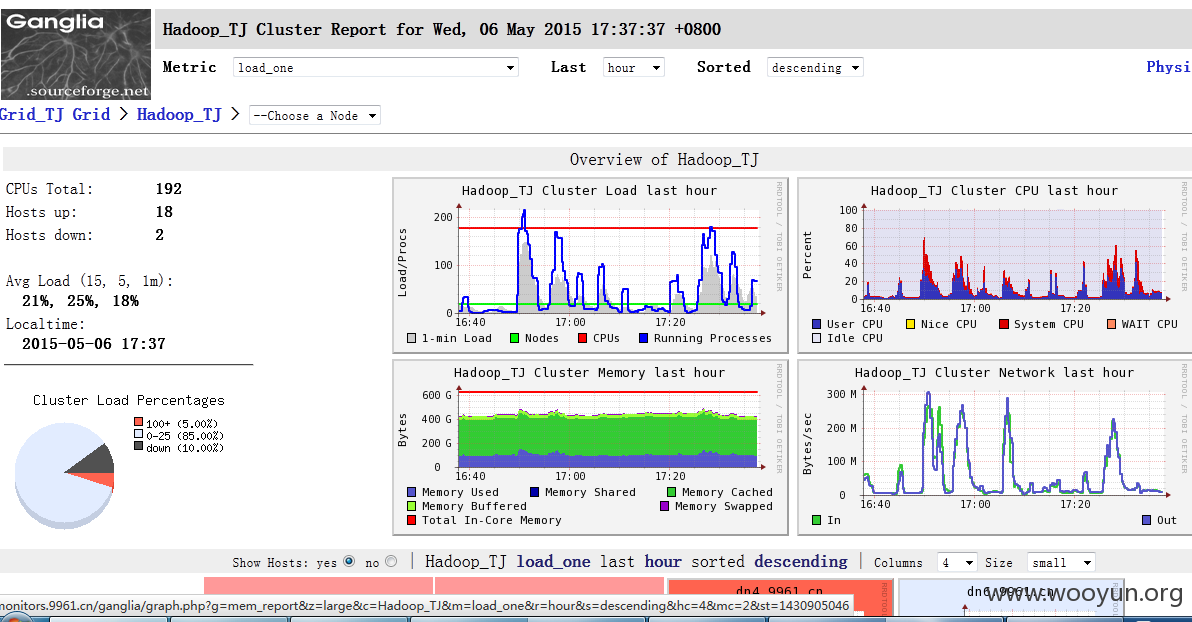1192x622 pixels.
Task: Click the Cluster Load Percentages pie chart
Action: 65,475
